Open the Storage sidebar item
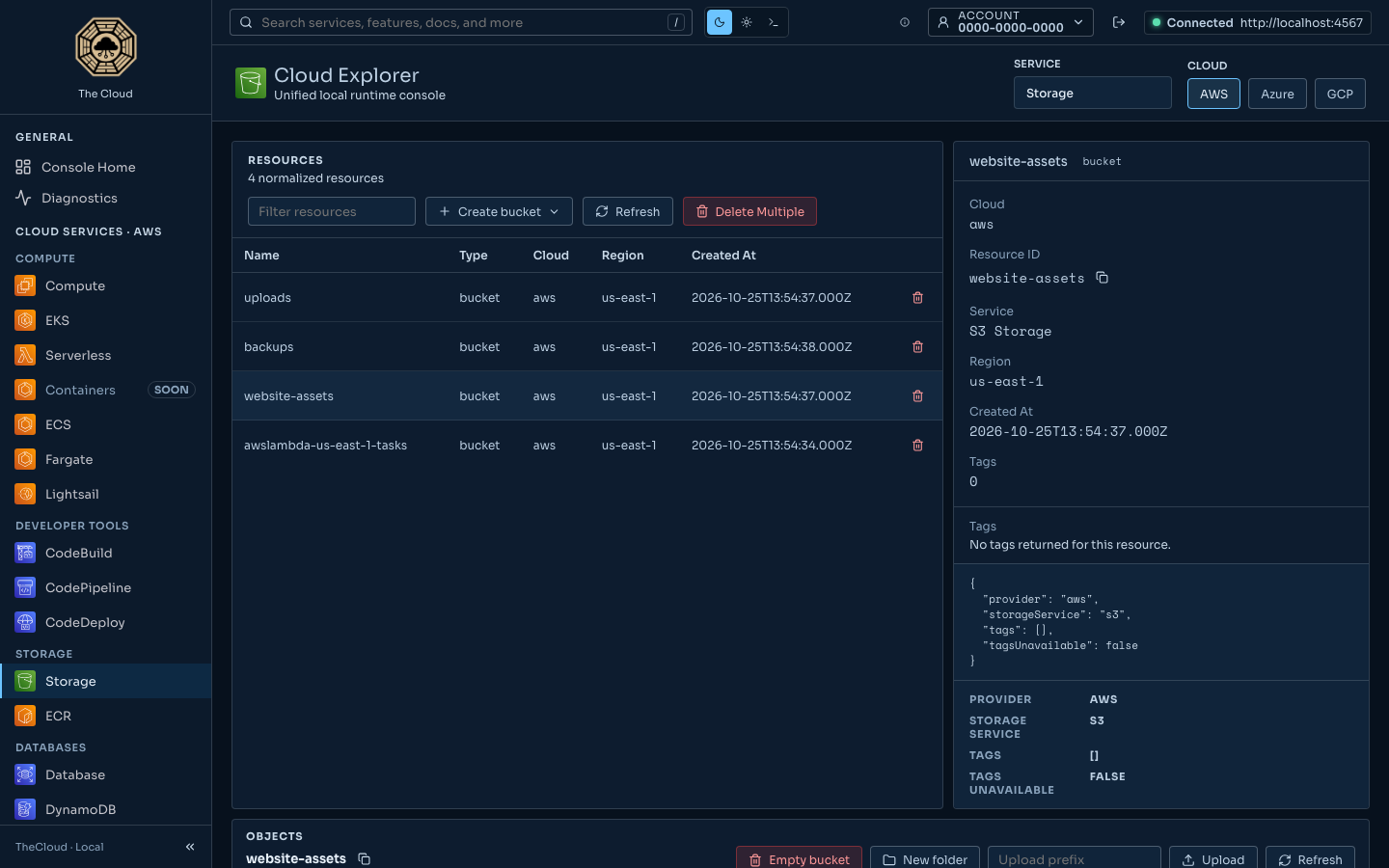The height and width of the screenshot is (868, 1389). click(x=106, y=681)
